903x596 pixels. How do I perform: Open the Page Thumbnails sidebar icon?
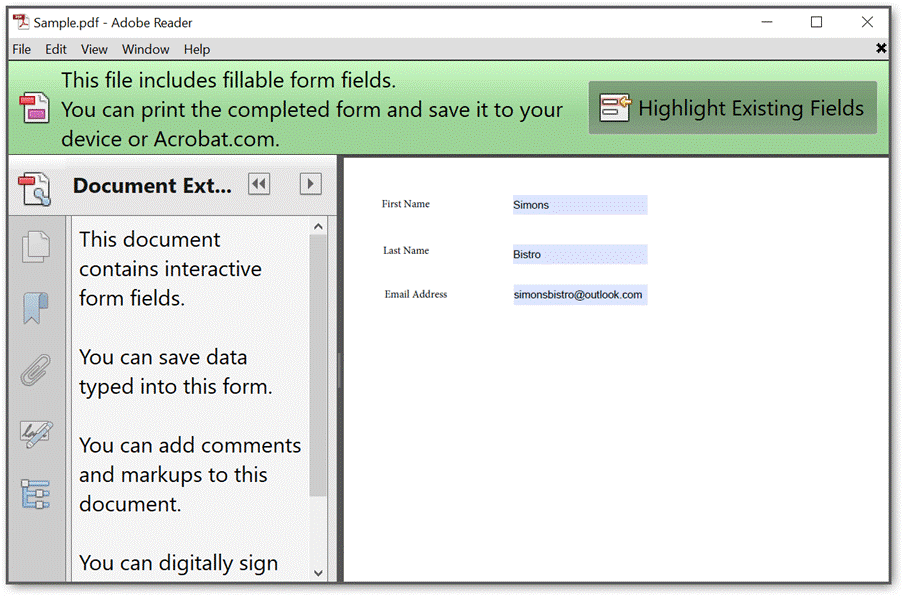point(36,247)
